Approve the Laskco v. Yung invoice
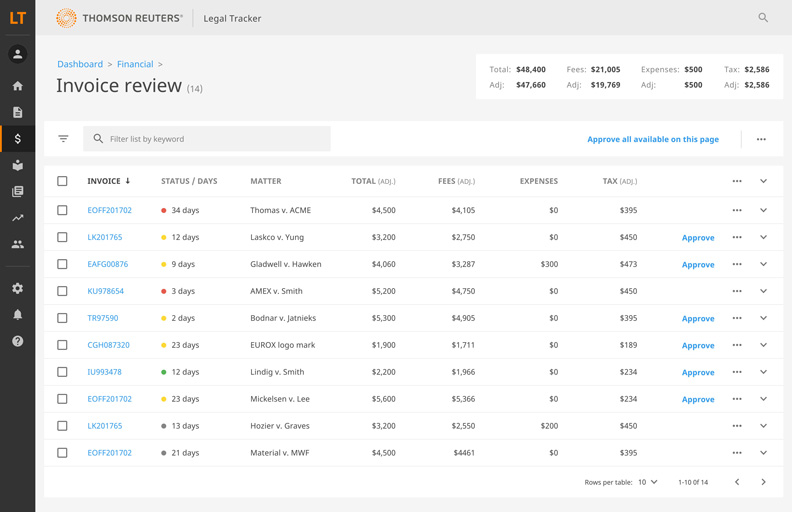Viewport: 792px width, 512px height. tap(698, 238)
